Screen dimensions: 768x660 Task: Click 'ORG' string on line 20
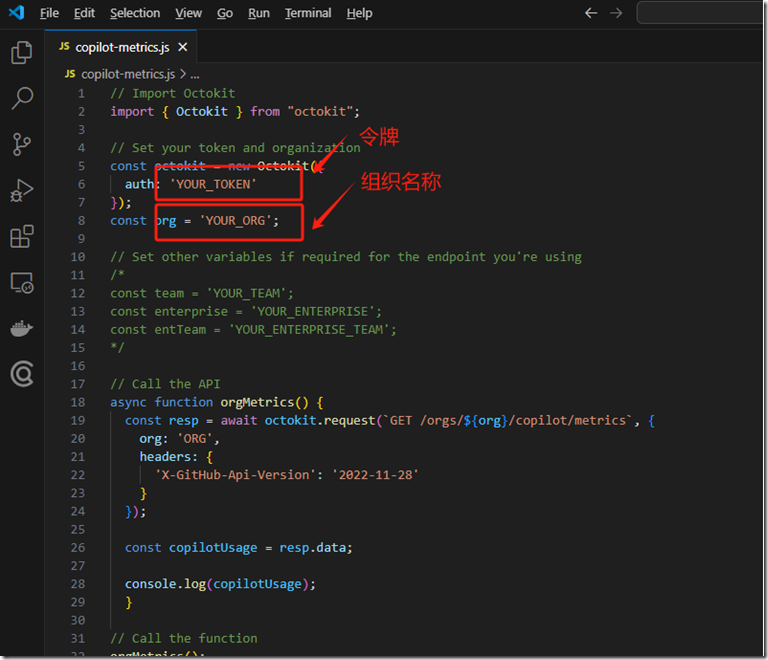(x=195, y=439)
